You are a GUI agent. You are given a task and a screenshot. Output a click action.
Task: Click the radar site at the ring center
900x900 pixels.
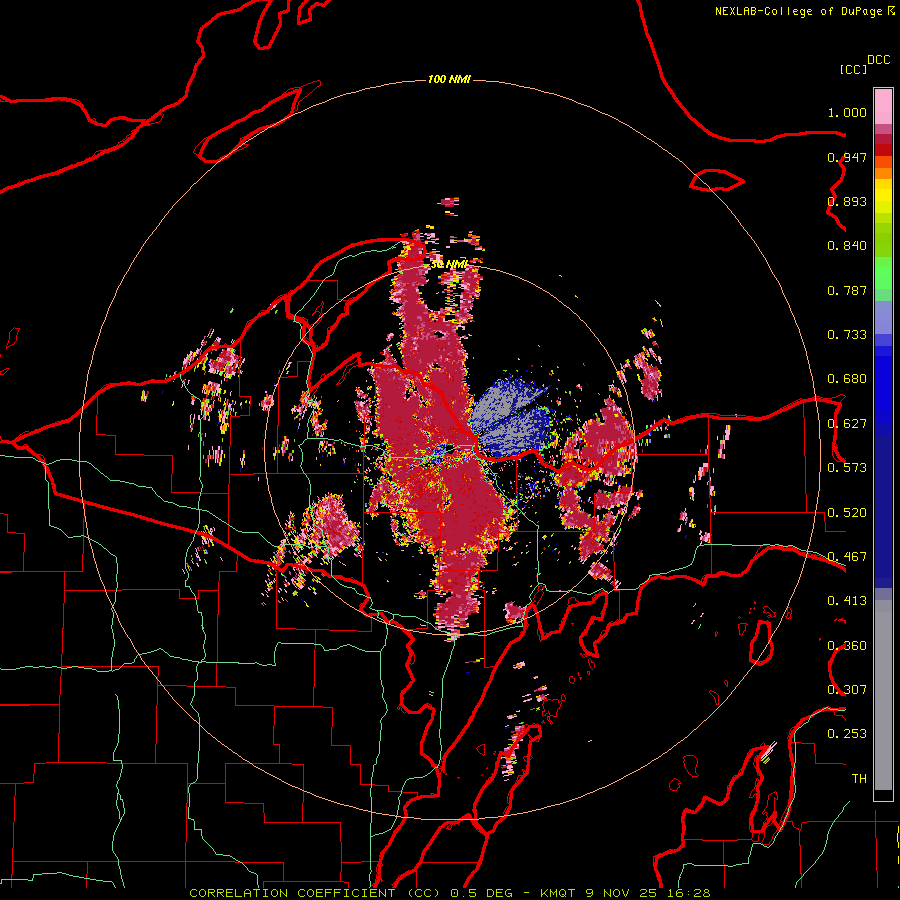pos(449,449)
